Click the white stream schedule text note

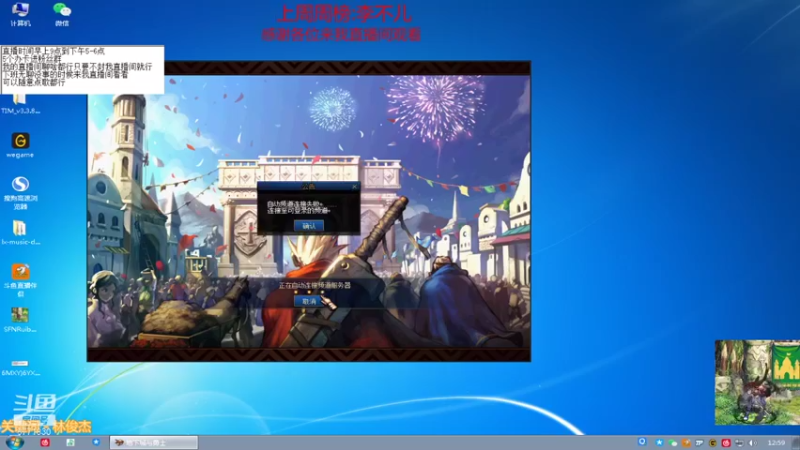pyautogui.click(x=82, y=69)
